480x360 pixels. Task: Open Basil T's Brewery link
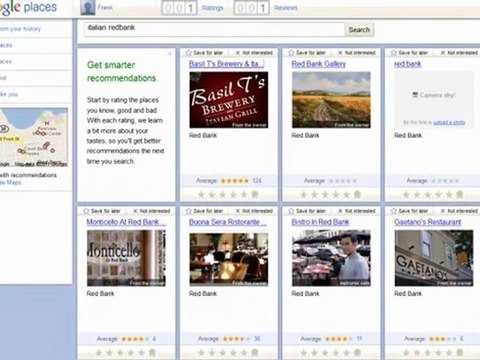click(x=226, y=64)
